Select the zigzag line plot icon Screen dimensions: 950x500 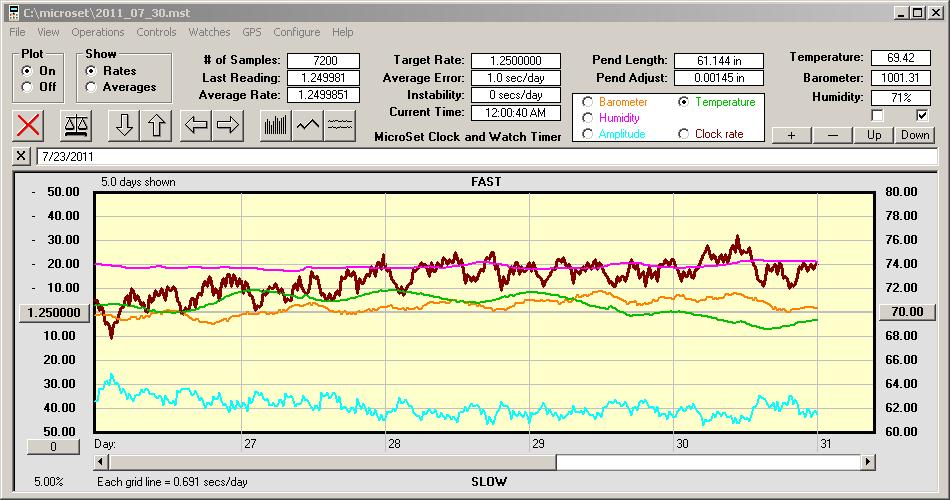click(x=308, y=125)
